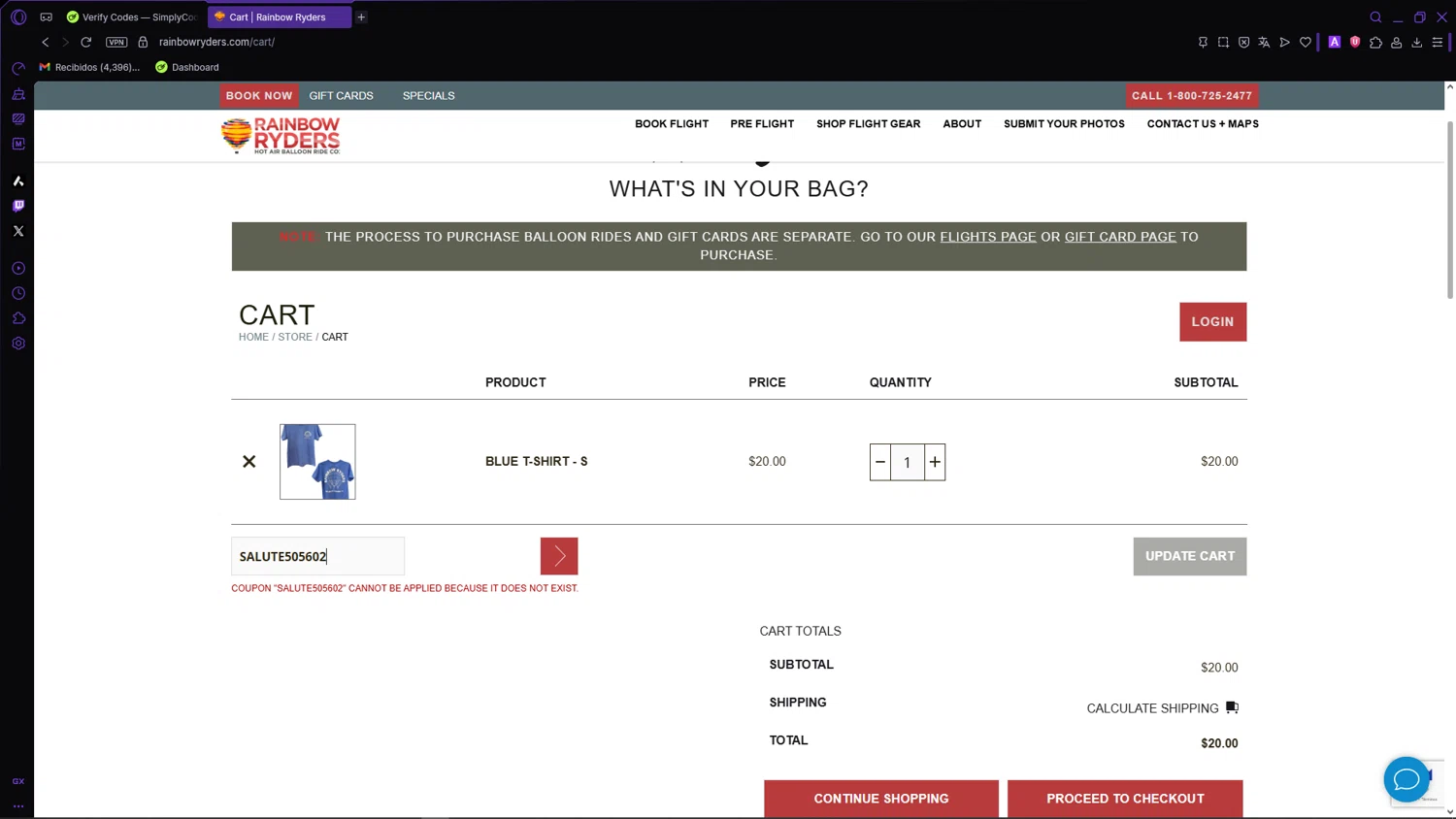Go to HOME breadcrumb
The image size is (1456, 819).
pos(253,338)
